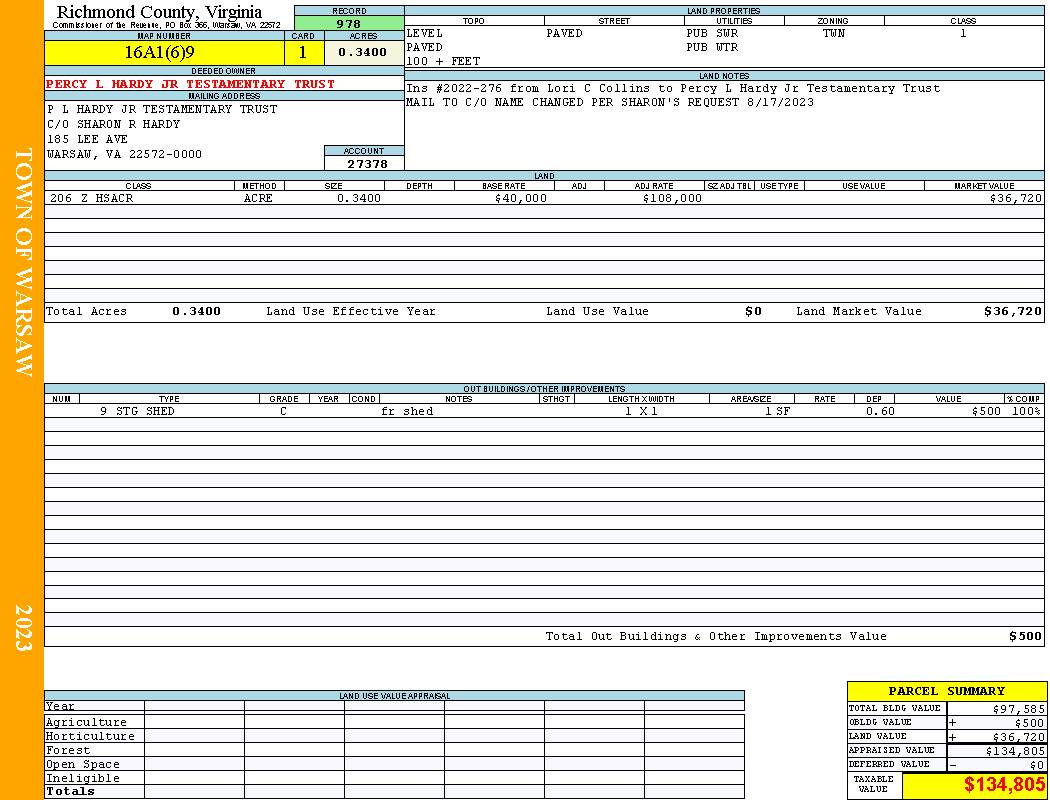Click the Open Space row label

coord(82,765)
